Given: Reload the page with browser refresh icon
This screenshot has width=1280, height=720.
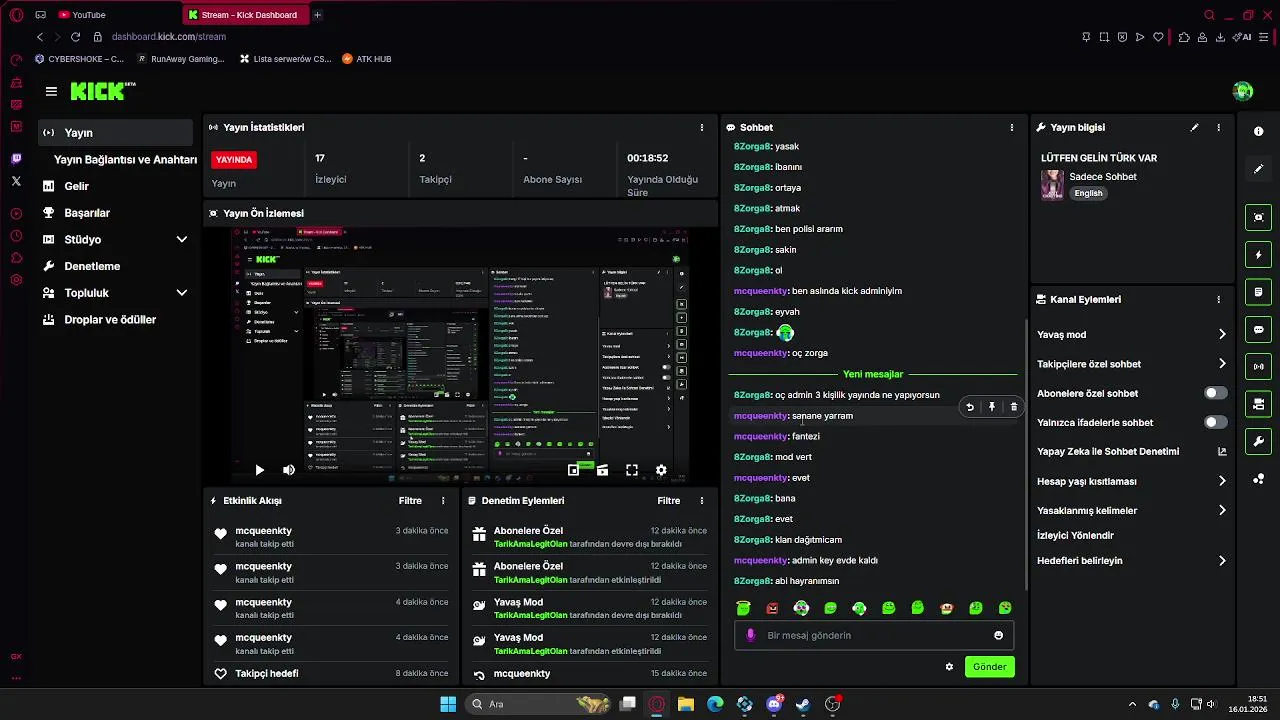Looking at the screenshot, I should [75, 37].
